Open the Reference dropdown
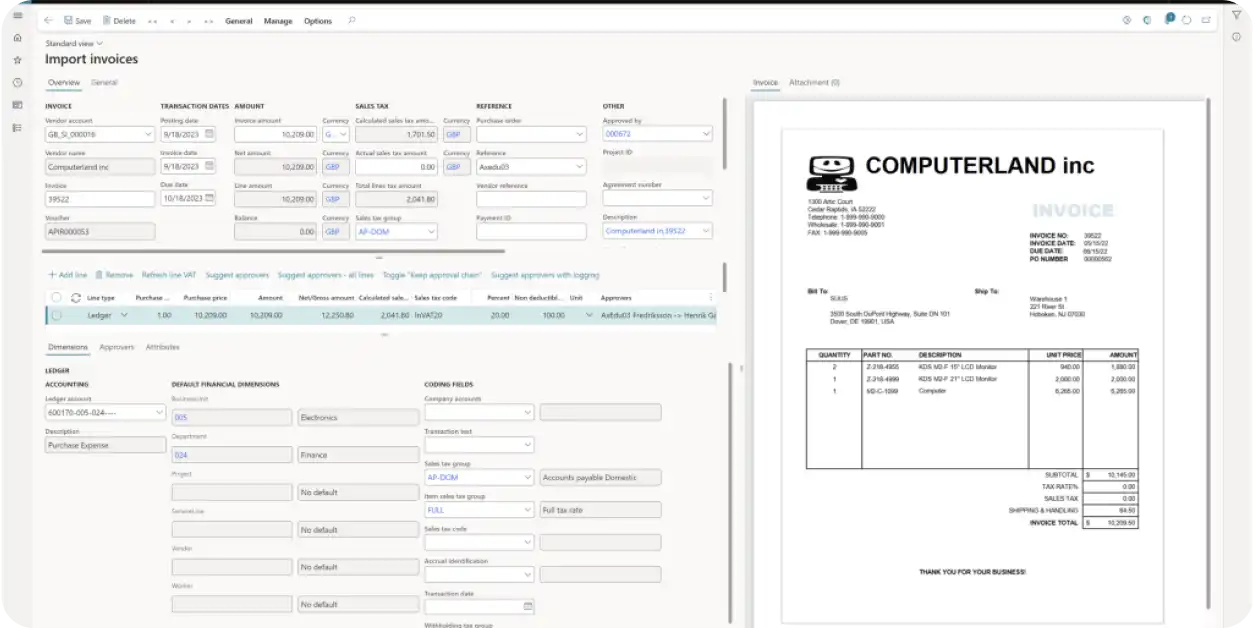Image resolution: width=1253 pixels, height=628 pixels. click(x=580, y=166)
